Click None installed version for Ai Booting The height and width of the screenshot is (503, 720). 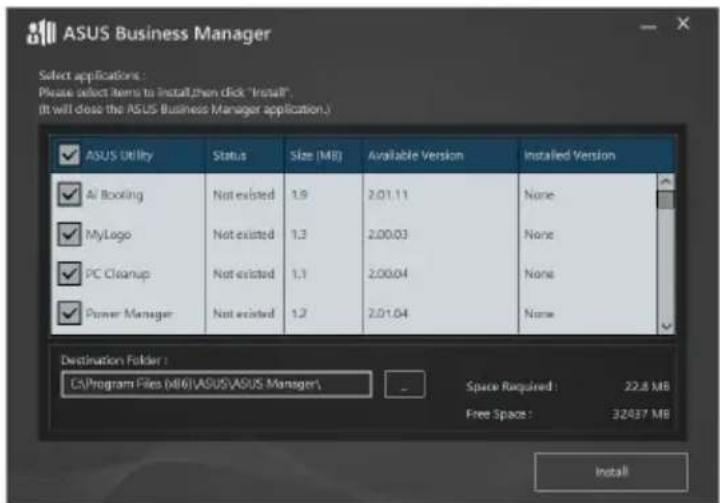[539, 195]
